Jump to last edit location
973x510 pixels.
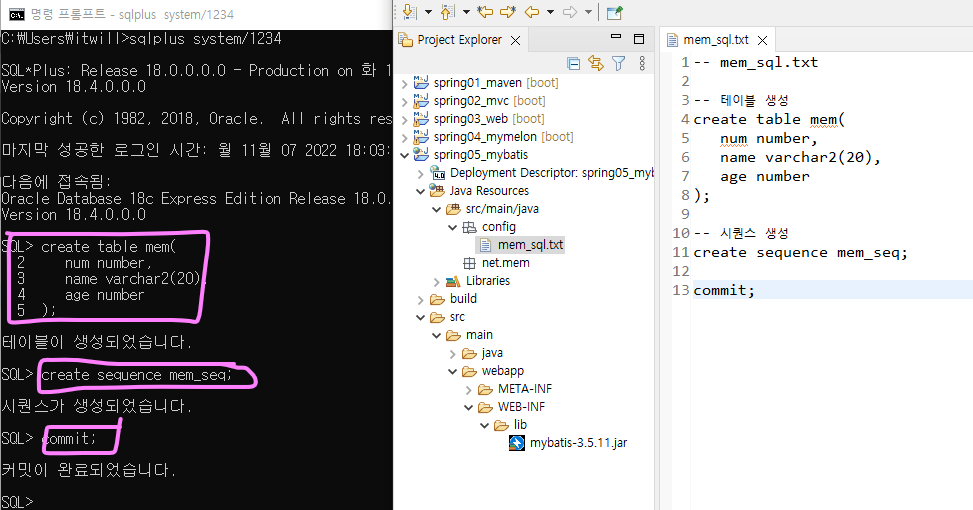click(x=485, y=12)
